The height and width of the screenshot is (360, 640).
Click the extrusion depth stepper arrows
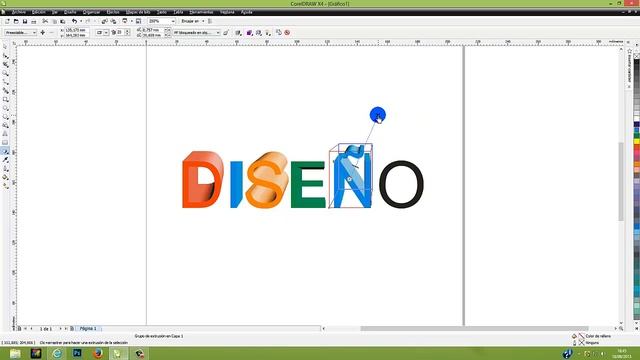(127, 33)
